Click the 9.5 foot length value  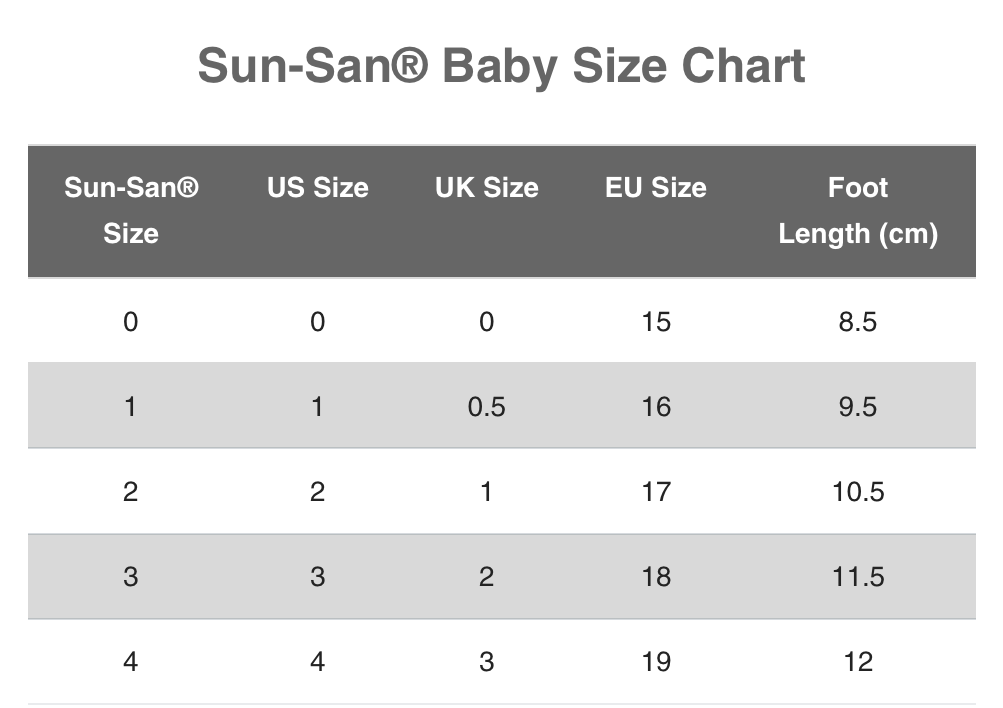[x=858, y=407]
